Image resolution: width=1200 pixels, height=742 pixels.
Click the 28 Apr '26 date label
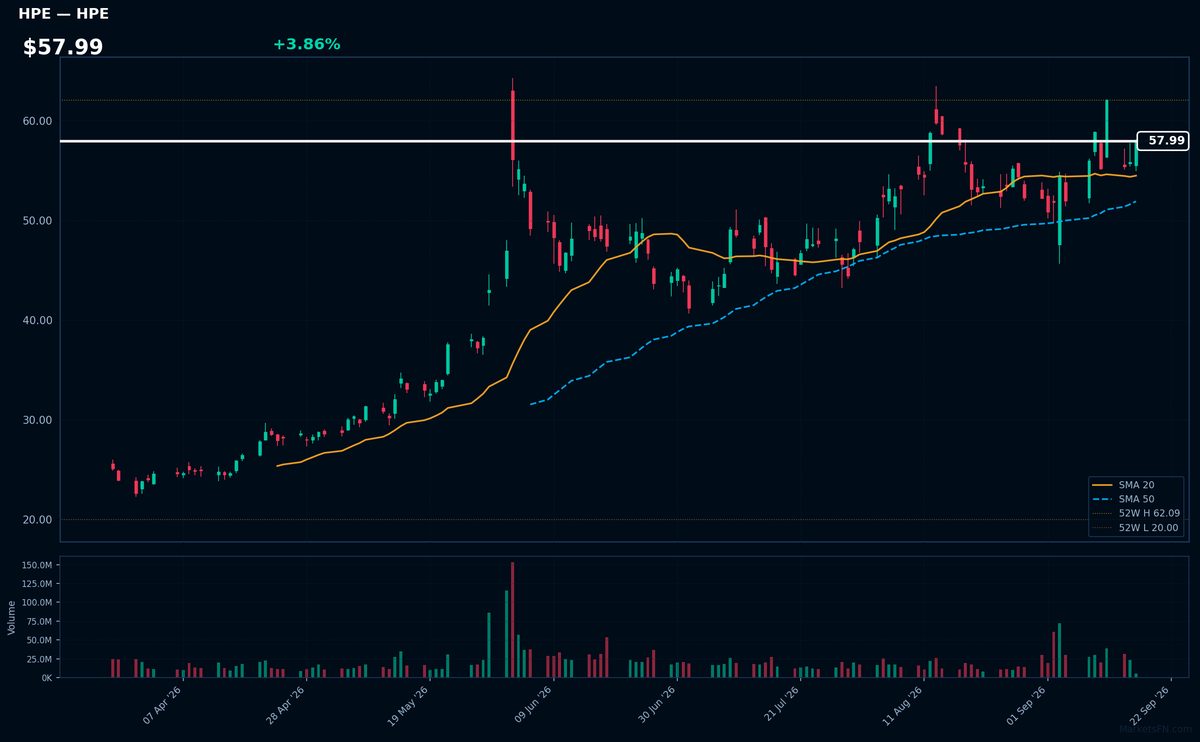click(x=286, y=705)
